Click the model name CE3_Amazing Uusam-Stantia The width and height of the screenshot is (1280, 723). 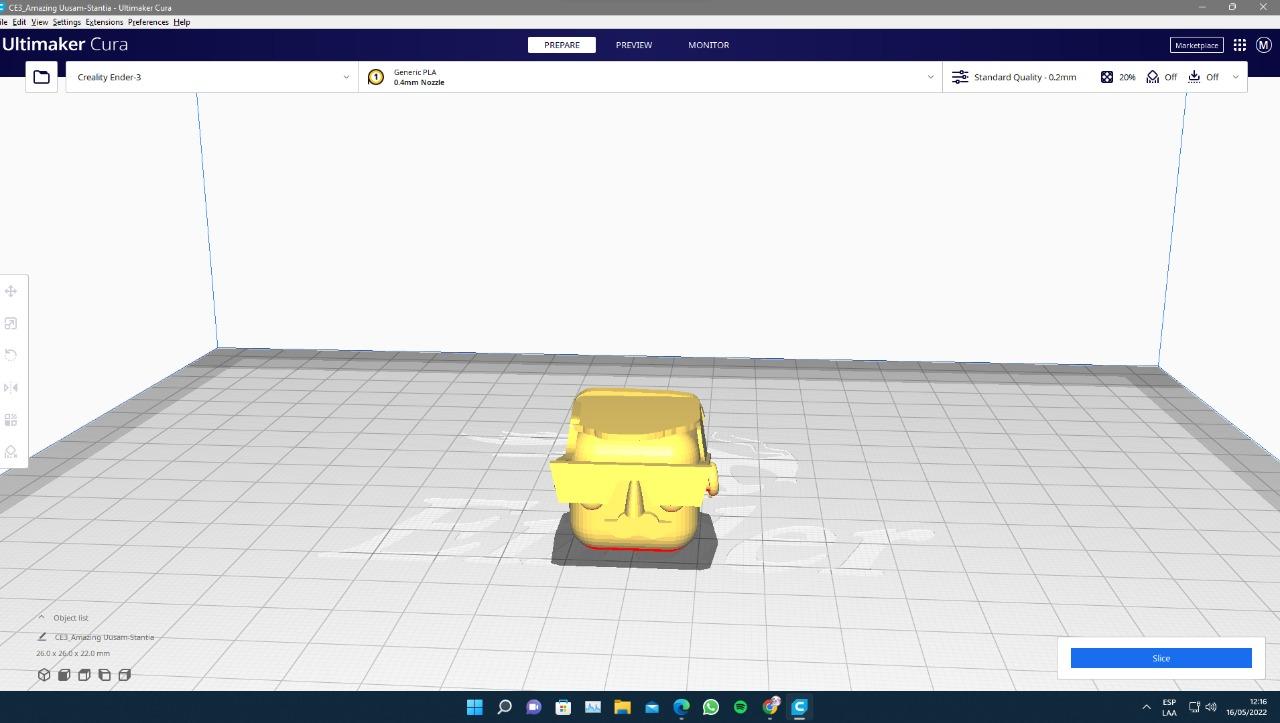pyautogui.click(x=104, y=637)
